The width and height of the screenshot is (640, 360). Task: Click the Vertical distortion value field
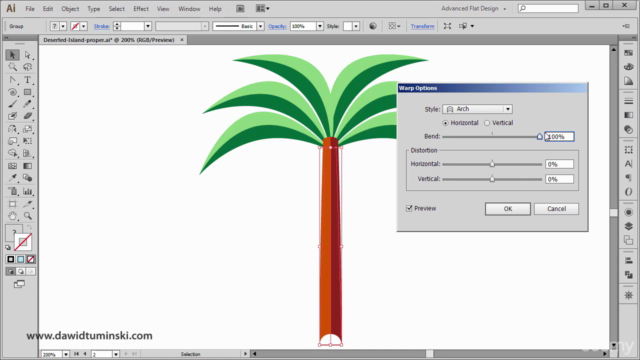(559, 179)
